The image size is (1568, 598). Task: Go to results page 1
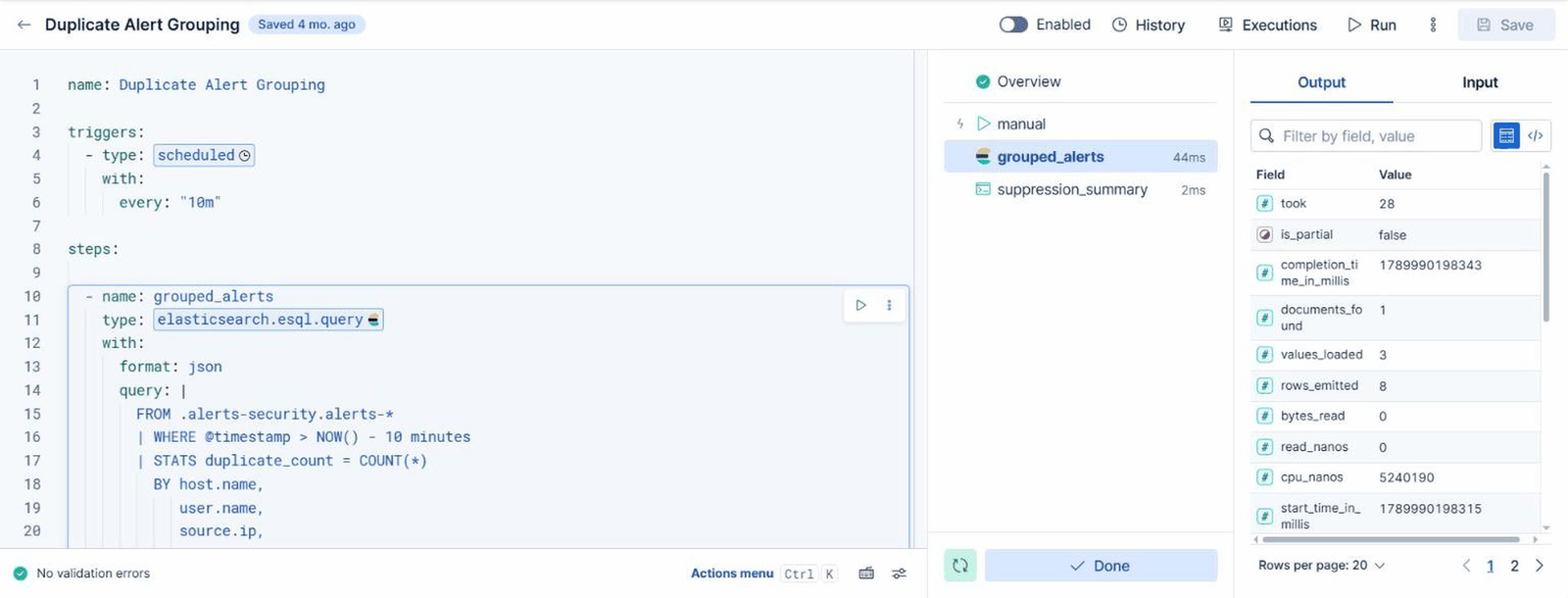[x=1491, y=566]
